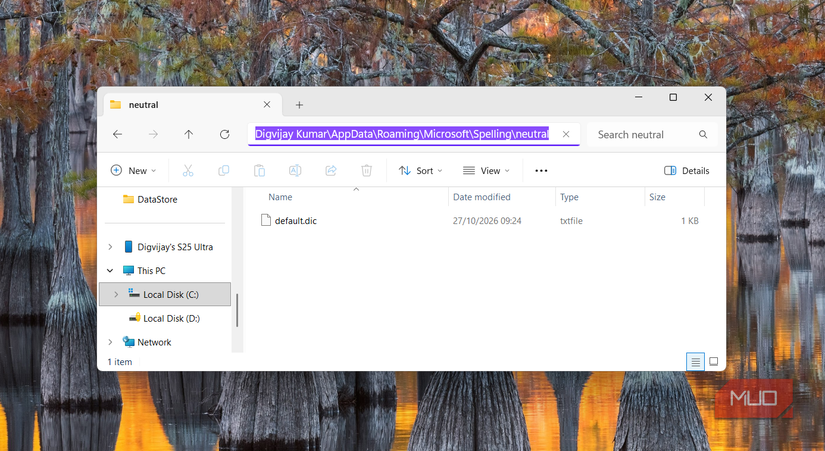Maximize the File Explorer window

(x=673, y=97)
